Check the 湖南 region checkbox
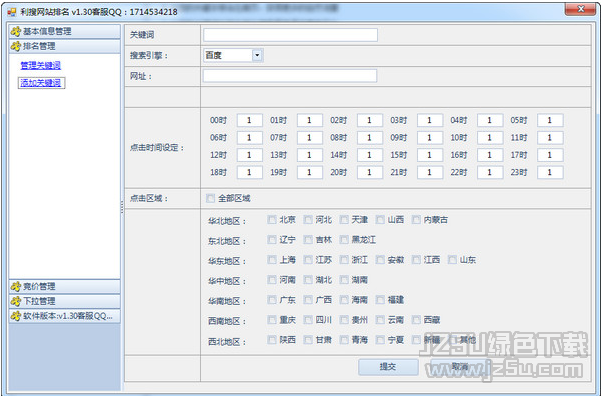The width and height of the screenshot is (601, 396). [x=344, y=280]
